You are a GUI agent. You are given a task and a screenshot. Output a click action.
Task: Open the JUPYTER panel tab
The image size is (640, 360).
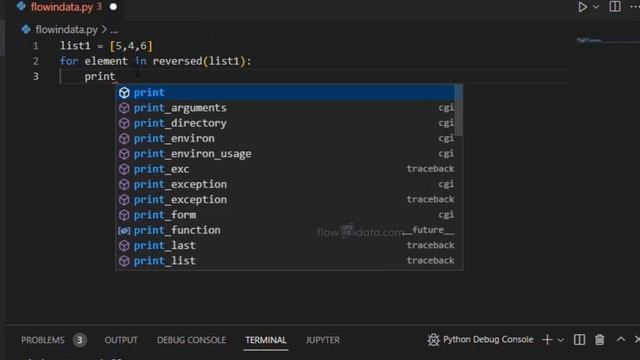point(322,340)
